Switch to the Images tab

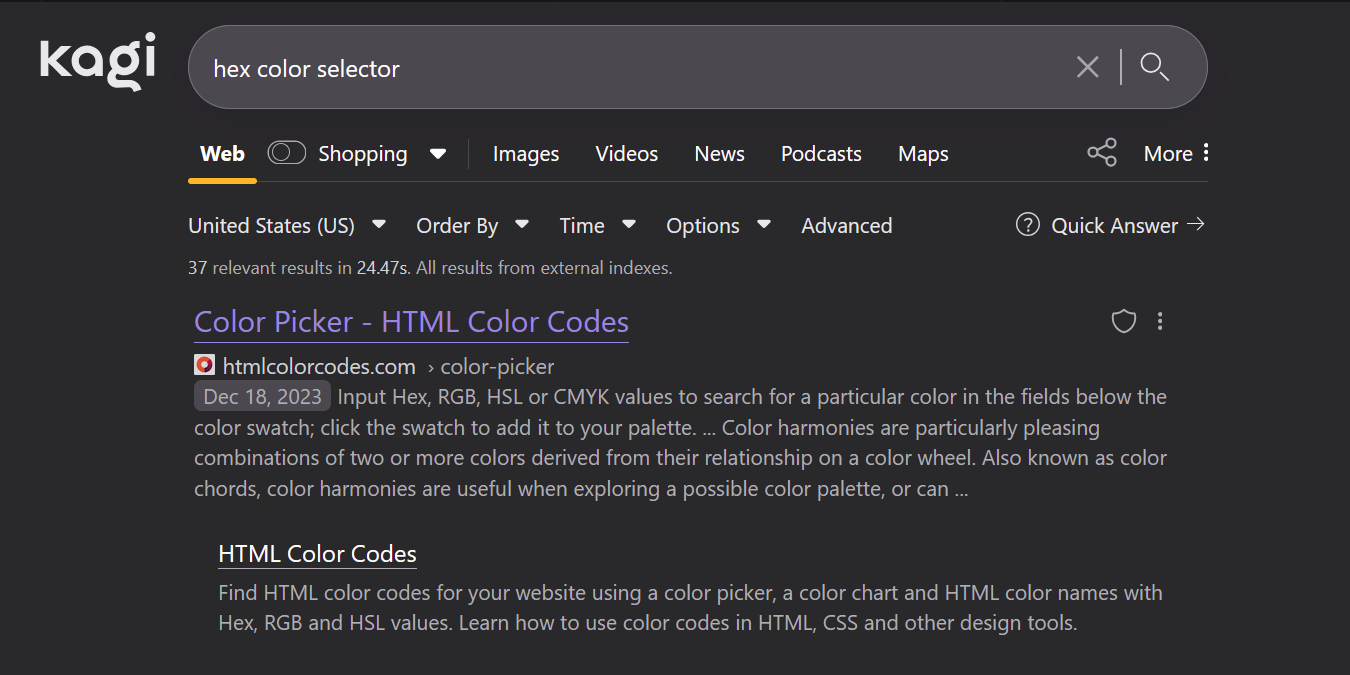tap(525, 154)
